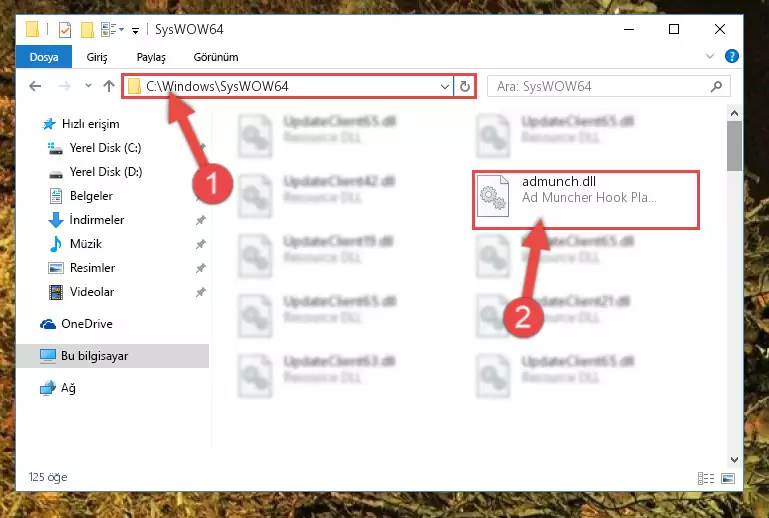769x518 pixels.
Task: Open Videolar in the sidebar
Action: coord(81,292)
